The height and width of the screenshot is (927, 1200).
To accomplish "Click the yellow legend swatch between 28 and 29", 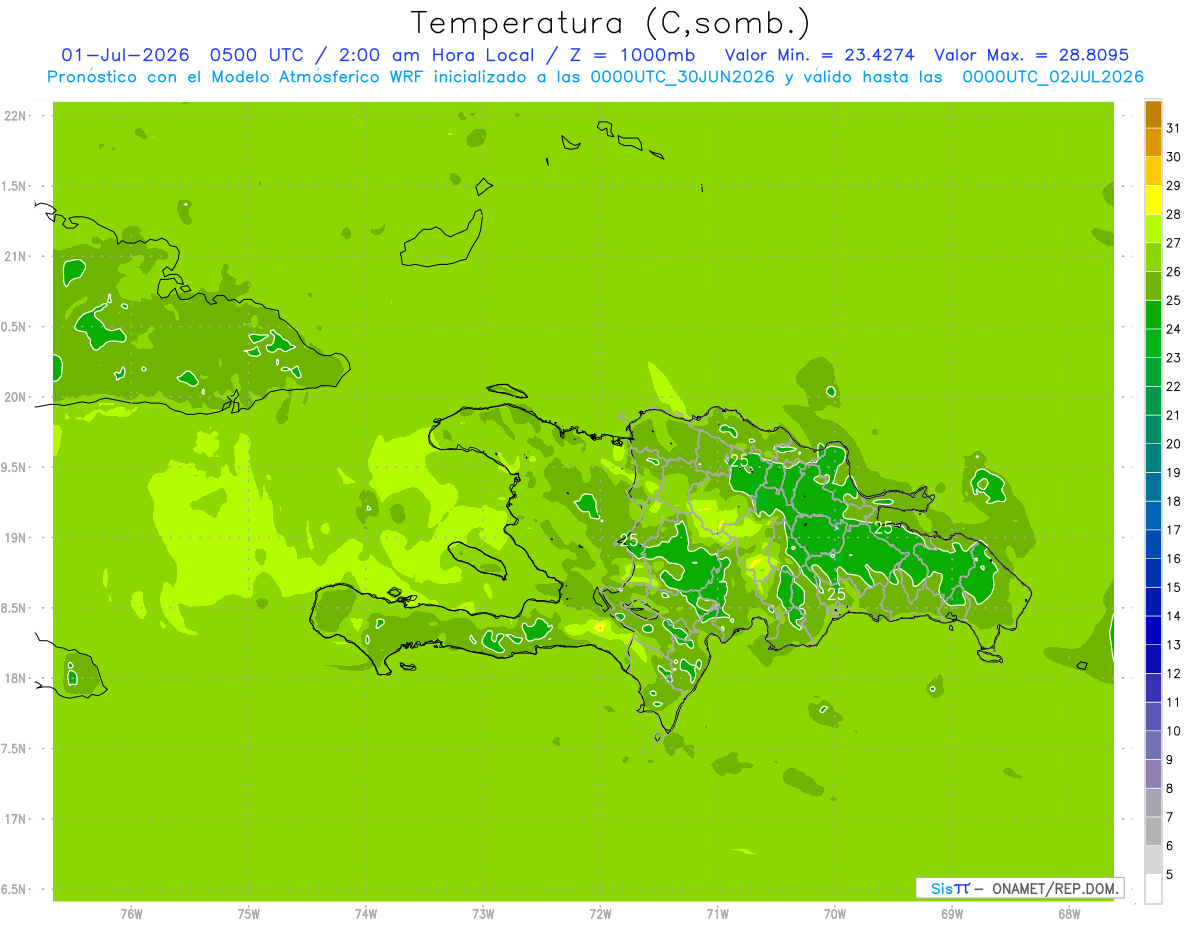I will coord(1153,200).
